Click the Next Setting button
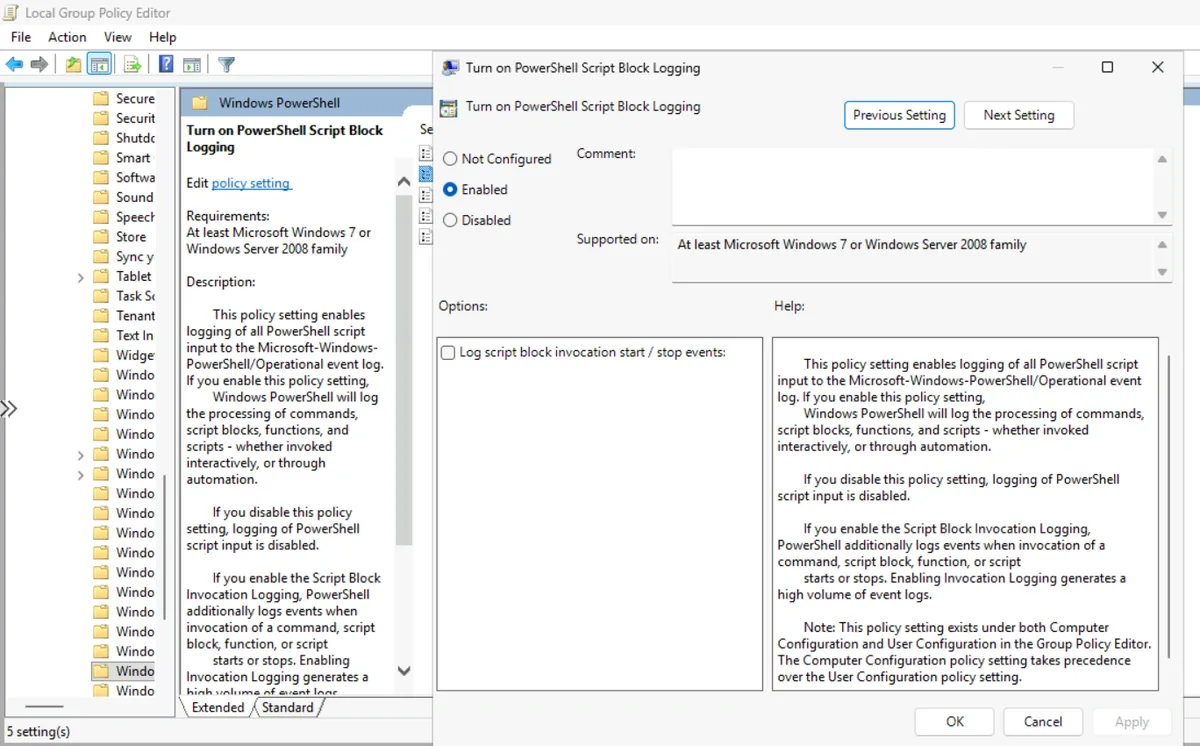The width and height of the screenshot is (1200, 746). point(1019,115)
